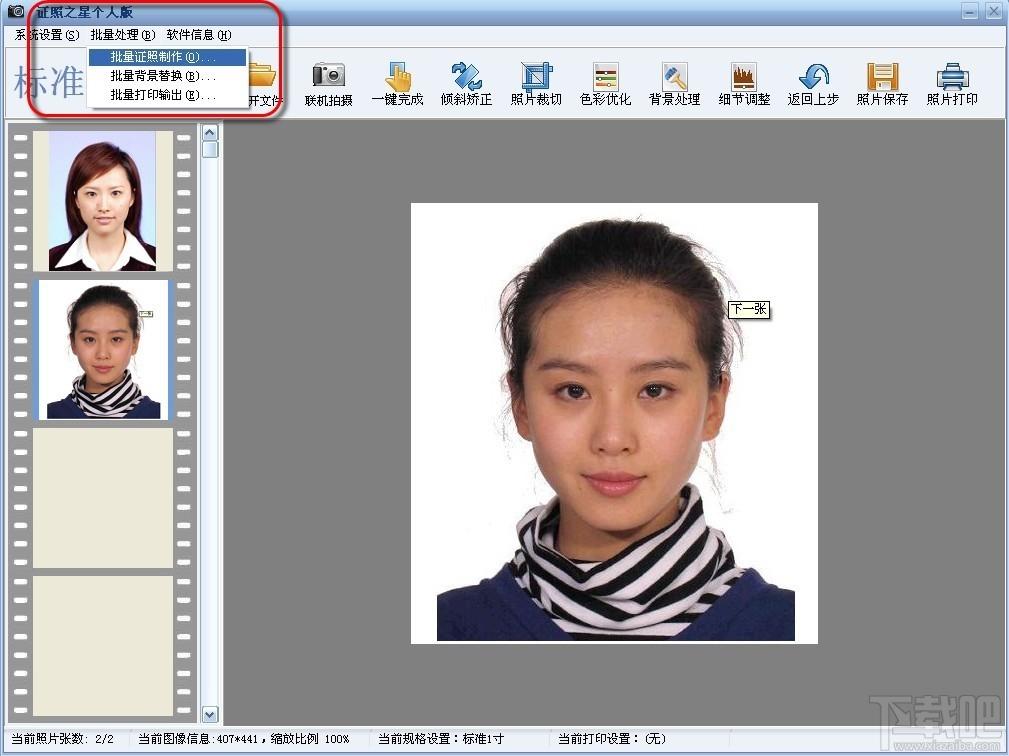Click the 联机拍摄 camera icon
This screenshot has width=1009, height=756.
(329, 76)
